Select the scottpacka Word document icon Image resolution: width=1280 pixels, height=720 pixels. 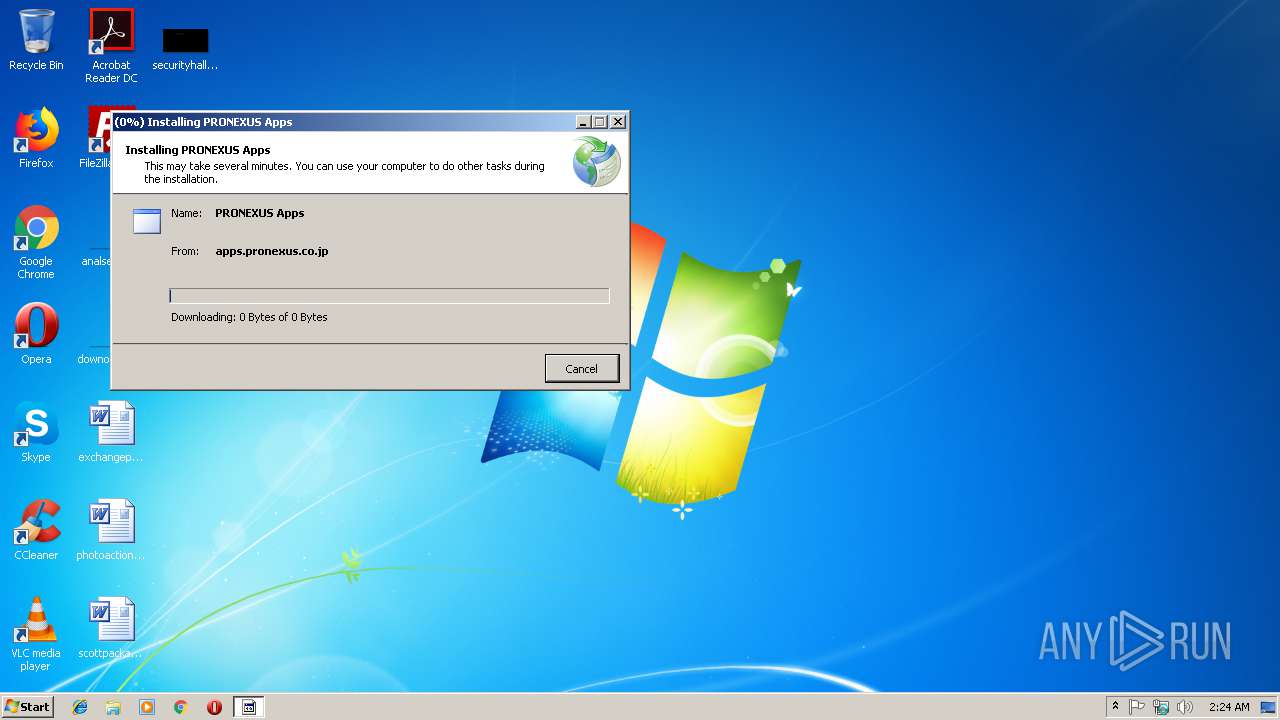[111, 628]
